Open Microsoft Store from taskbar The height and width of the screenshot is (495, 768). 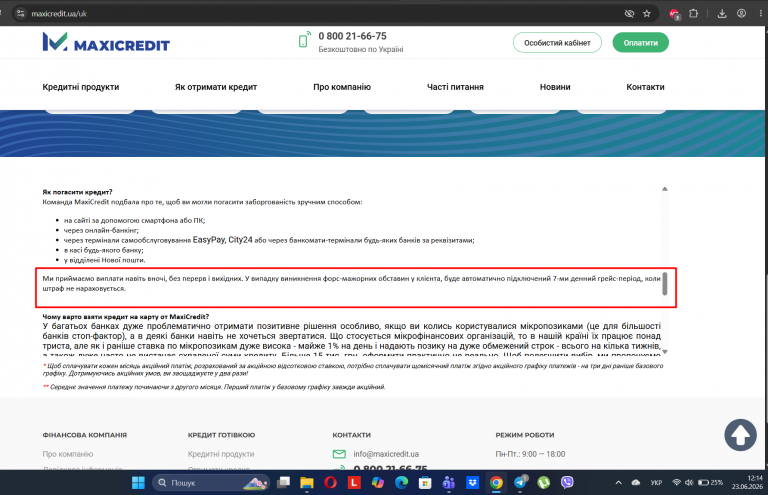point(425,483)
